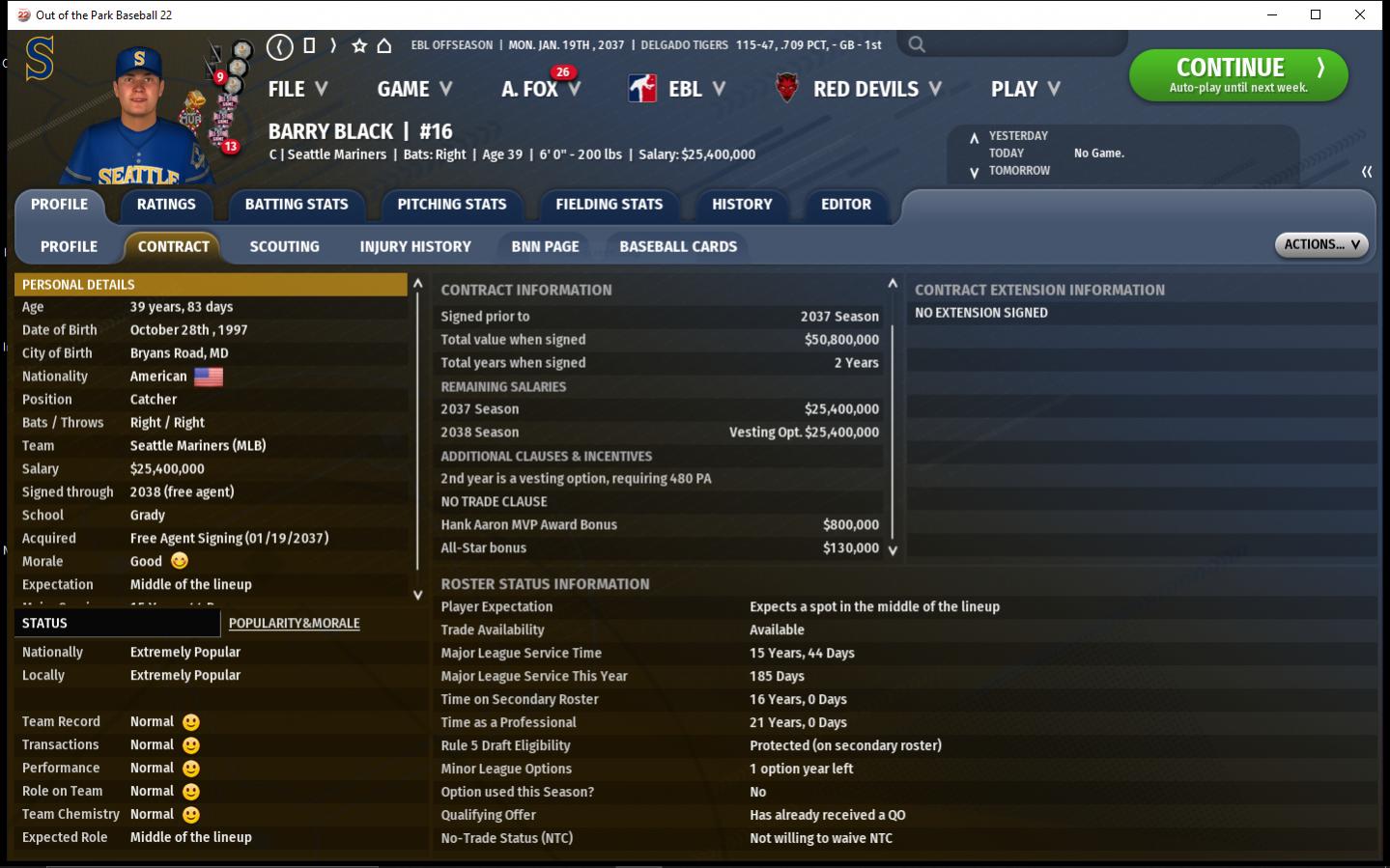
Task: Click the Out of the Park app icon
Action: 23,14
